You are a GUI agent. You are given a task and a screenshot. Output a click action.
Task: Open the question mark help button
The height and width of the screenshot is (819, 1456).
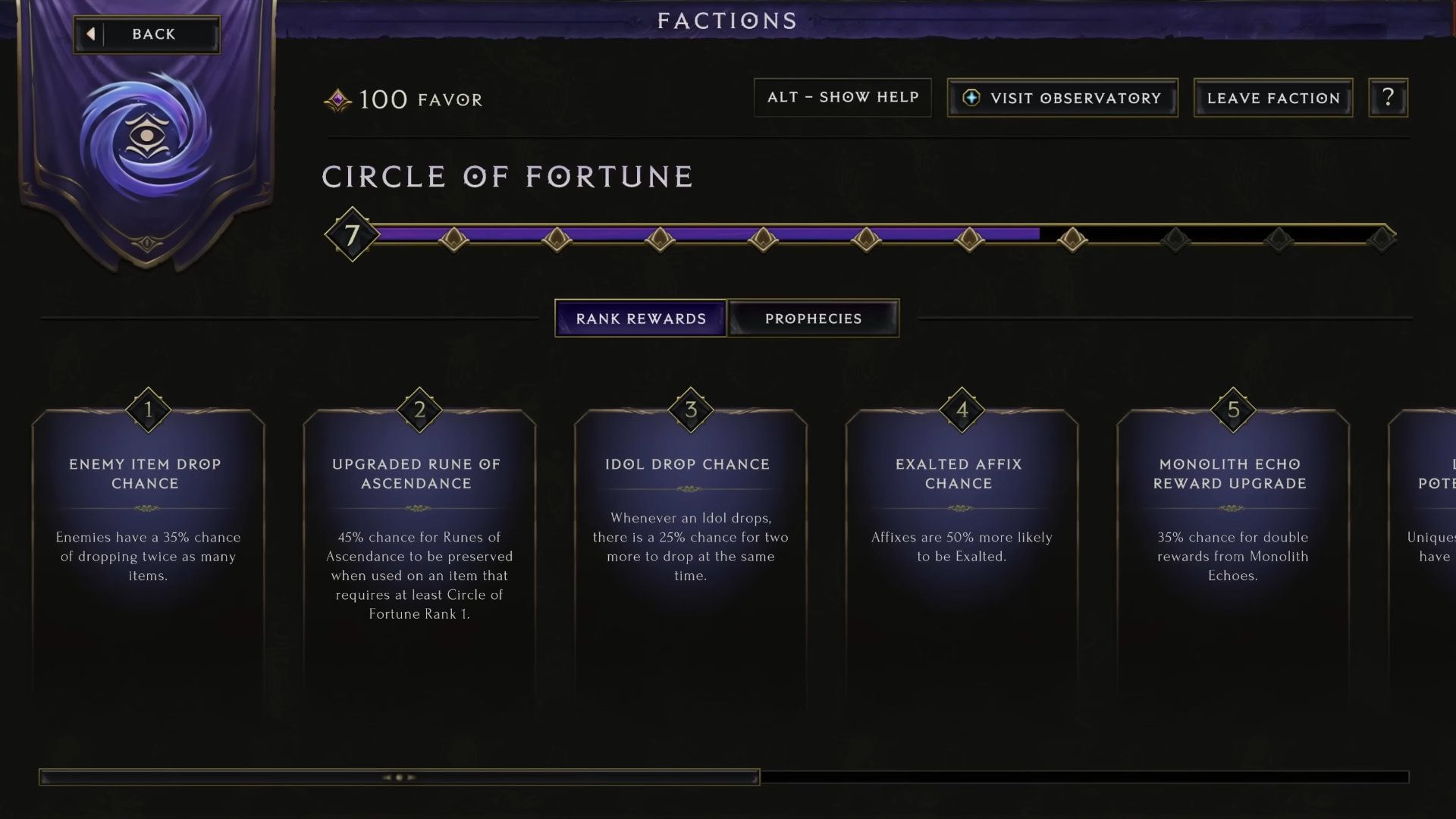1388,97
